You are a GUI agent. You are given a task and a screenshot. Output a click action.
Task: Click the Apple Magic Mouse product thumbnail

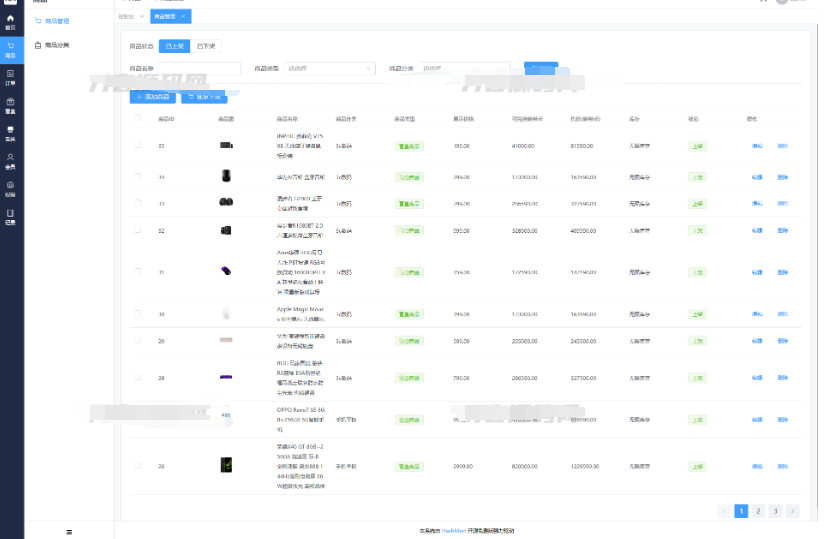(226, 314)
